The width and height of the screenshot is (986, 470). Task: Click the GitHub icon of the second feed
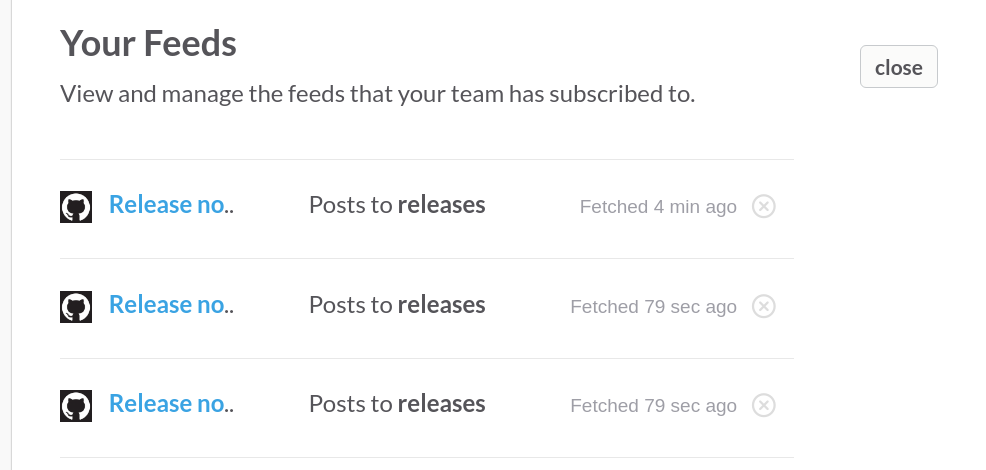point(76,307)
